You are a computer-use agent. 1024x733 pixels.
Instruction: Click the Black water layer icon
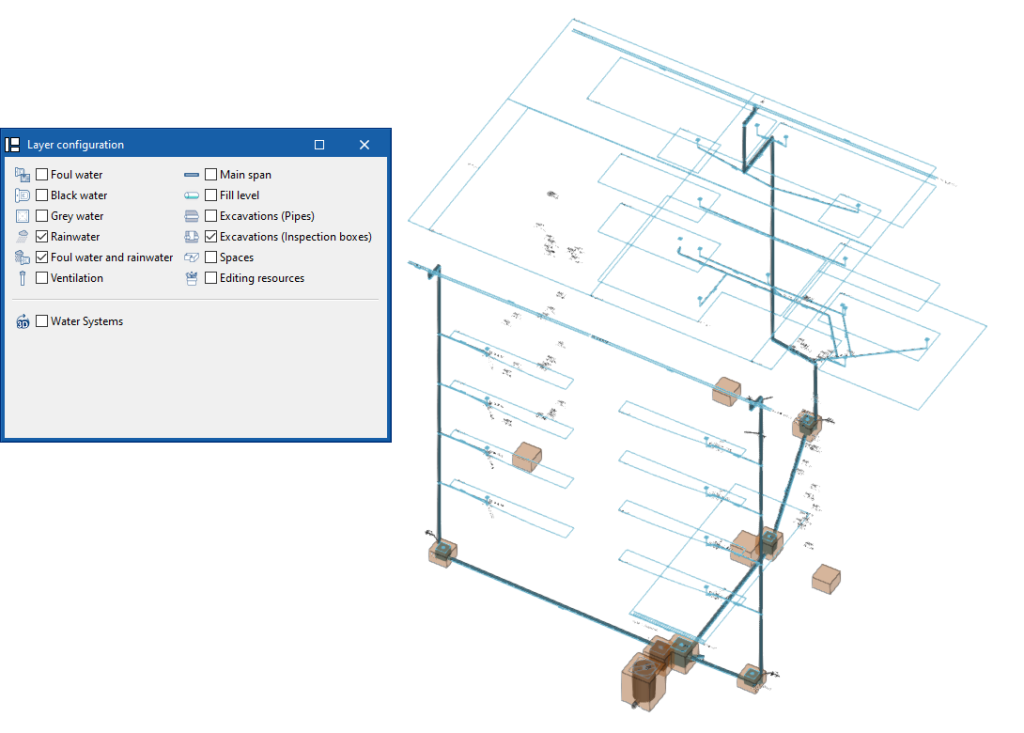(21, 195)
